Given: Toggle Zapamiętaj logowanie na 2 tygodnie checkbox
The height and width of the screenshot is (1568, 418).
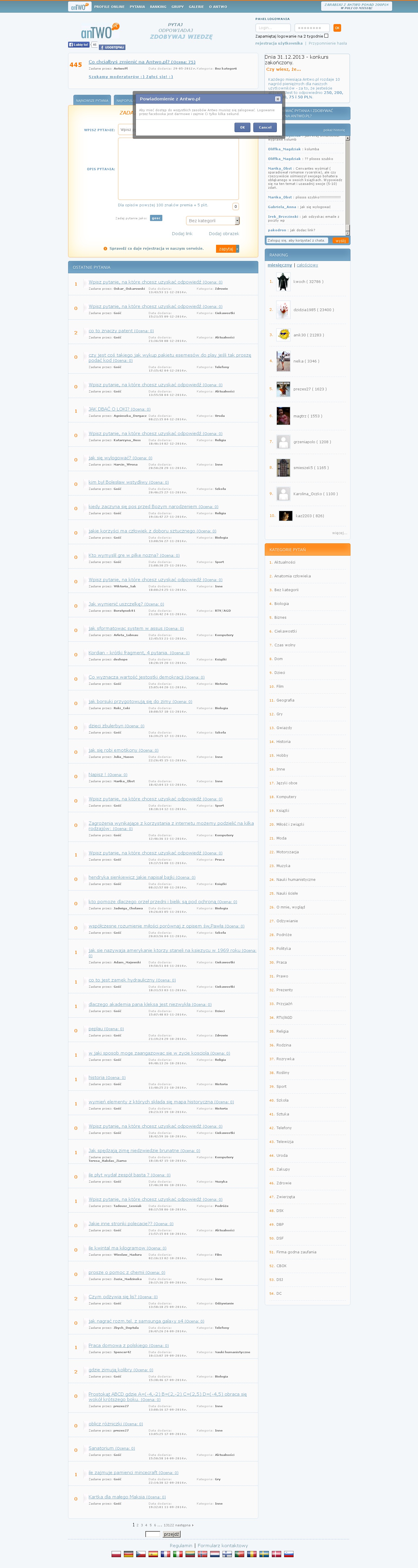Looking at the screenshot, I should (x=326, y=36).
